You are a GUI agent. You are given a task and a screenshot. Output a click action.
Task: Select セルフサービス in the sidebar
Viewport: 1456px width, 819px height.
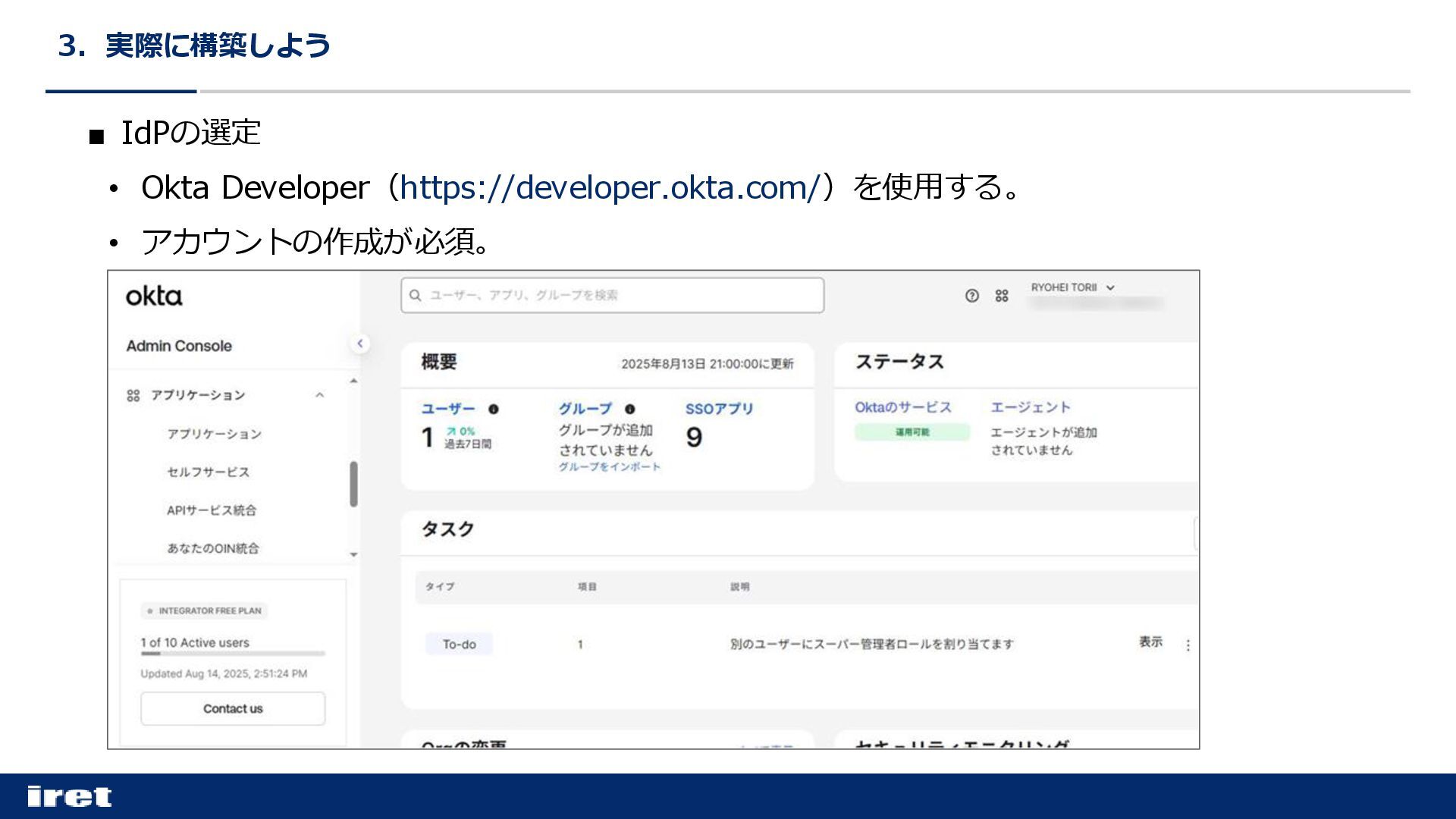208,472
